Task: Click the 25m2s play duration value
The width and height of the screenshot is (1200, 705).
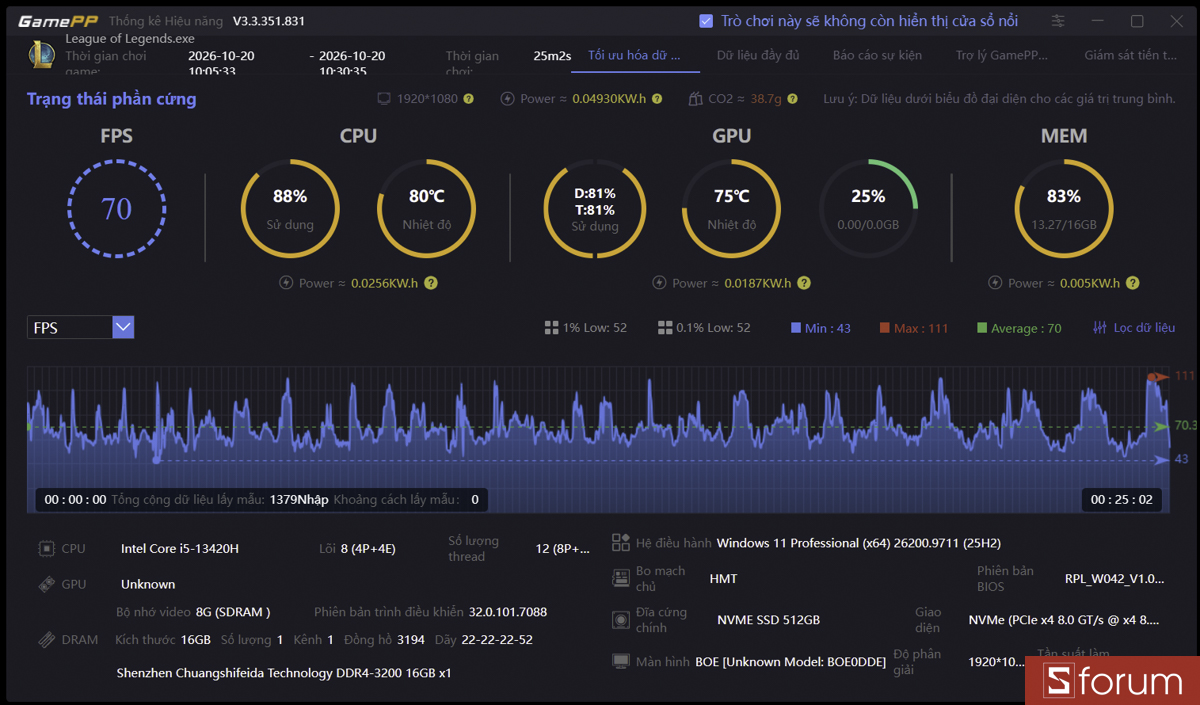Action: [x=552, y=56]
